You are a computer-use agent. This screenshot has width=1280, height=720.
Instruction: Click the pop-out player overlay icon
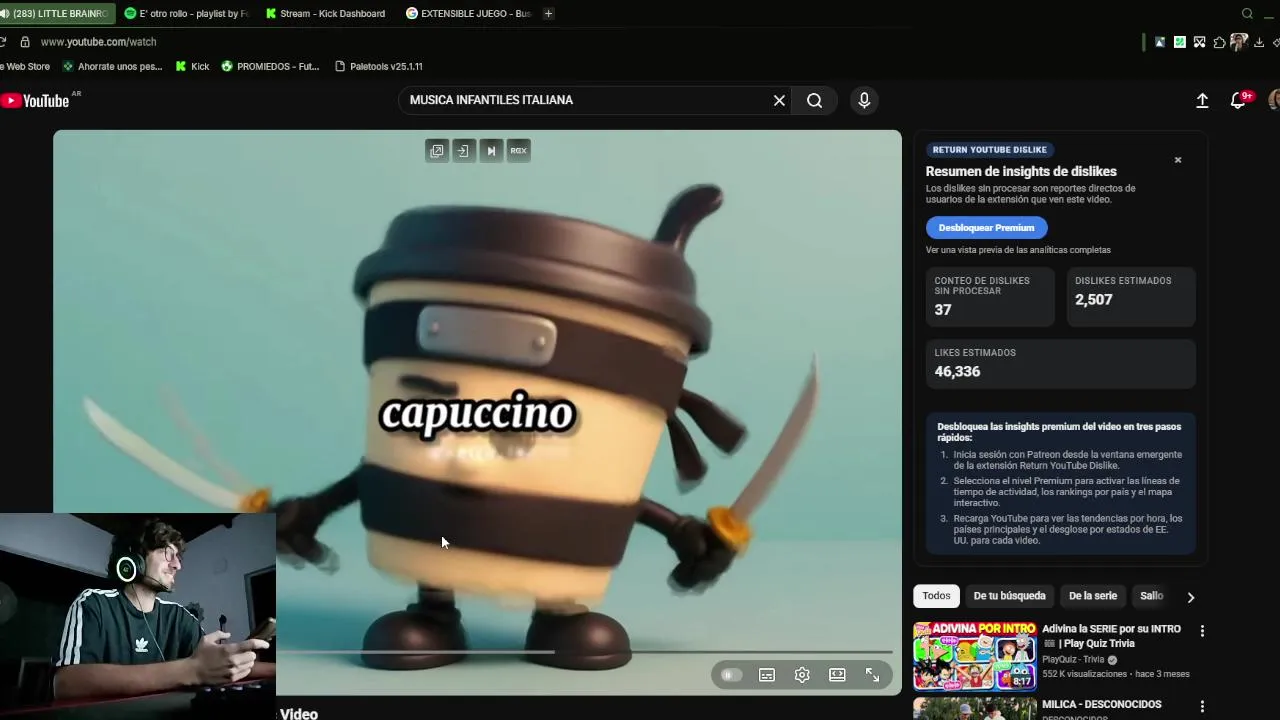tap(437, 151)
